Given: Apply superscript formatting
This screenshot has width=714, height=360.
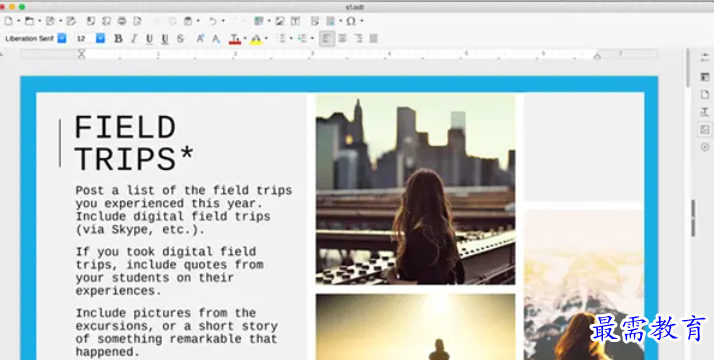Looking at the screenshot, I should 200,39.
